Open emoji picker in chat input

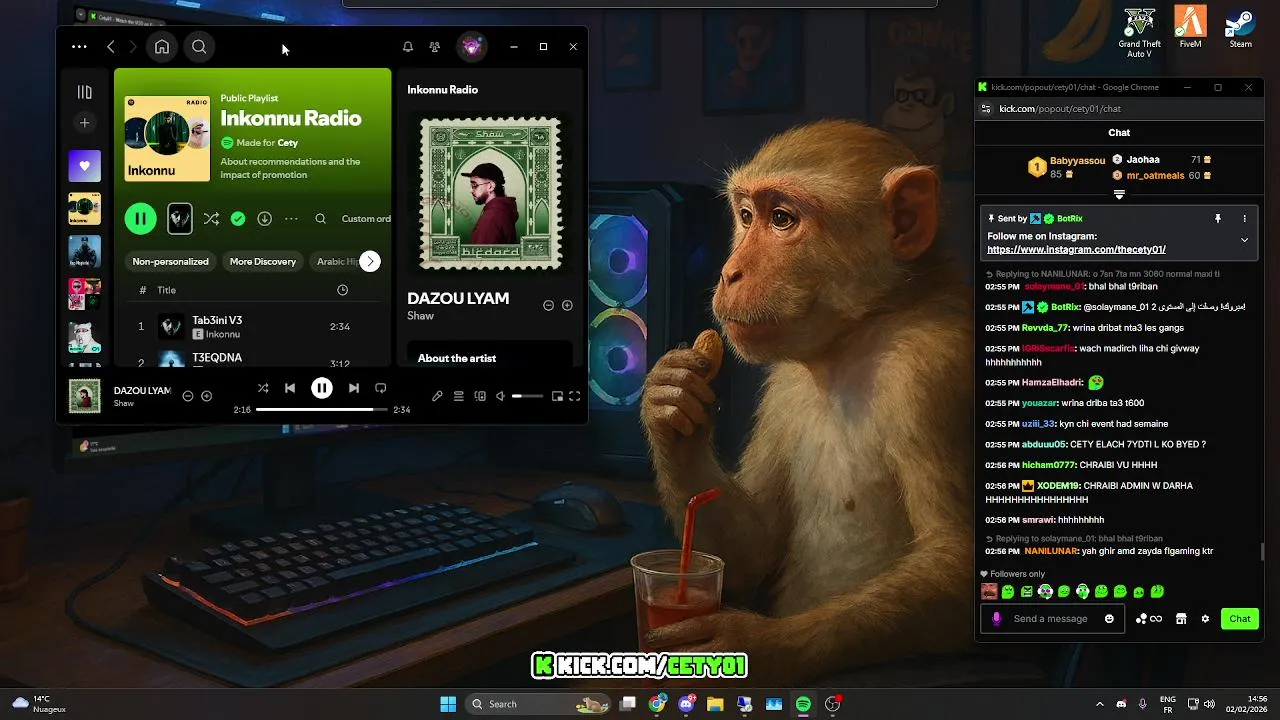tap(1109, 619)
